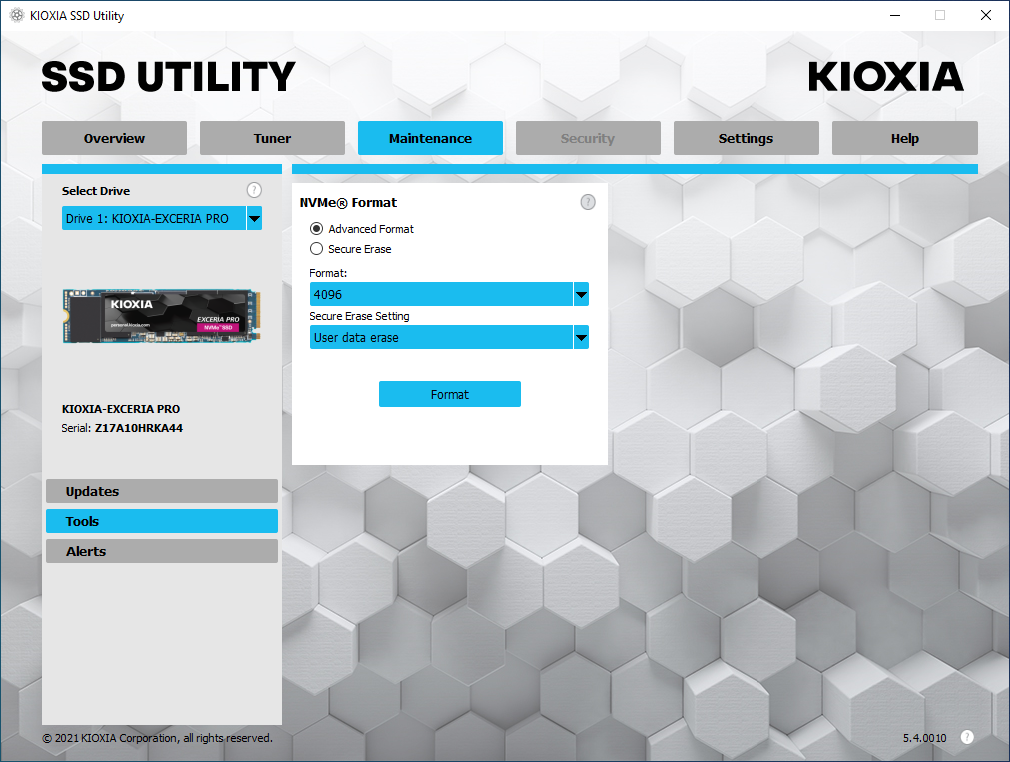Screen dimensions: 1010x762
Task: Click the EXCERIA PRO drive image
Action: point(162,316)
